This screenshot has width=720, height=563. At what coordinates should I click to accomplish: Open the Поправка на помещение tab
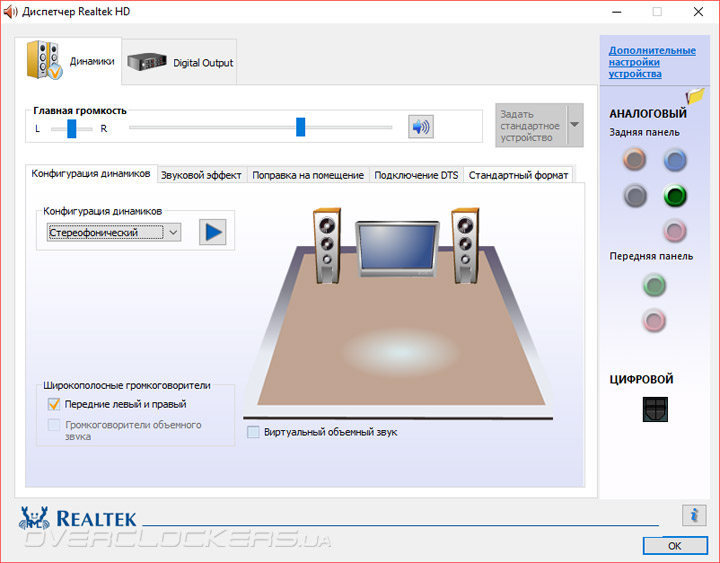point(308,175)
